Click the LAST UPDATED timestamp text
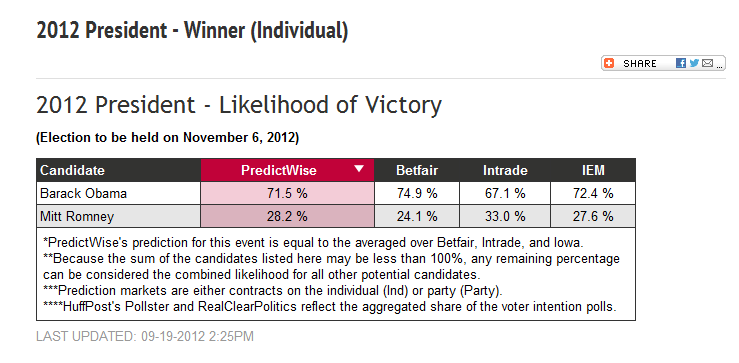The image size is (739, 363). pyautogui.click(x=145, y=336)
